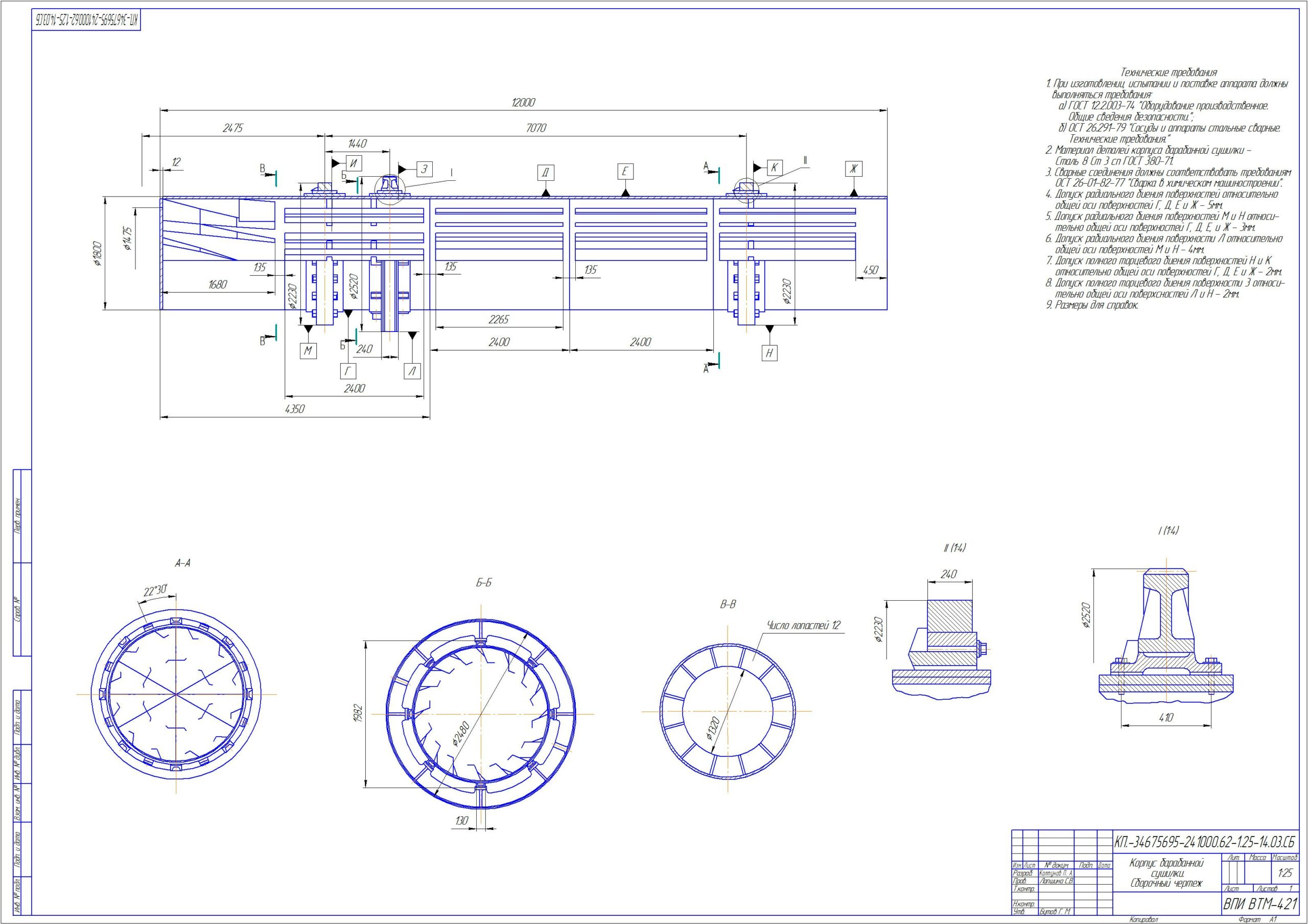Screen dimensions: 1308x924
Task: Click the datum label К box
Action: pos(774,168)
